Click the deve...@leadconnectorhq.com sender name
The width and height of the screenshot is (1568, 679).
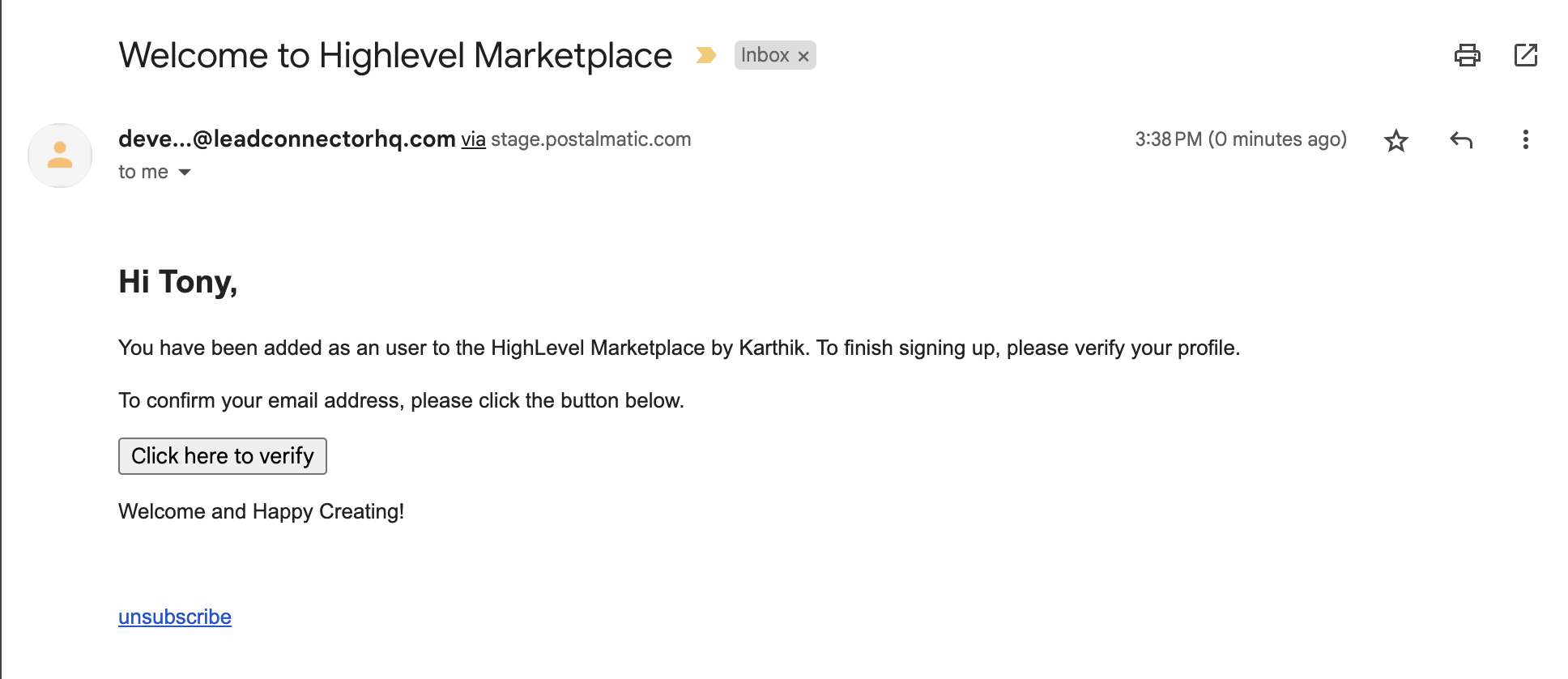[287, 139]
